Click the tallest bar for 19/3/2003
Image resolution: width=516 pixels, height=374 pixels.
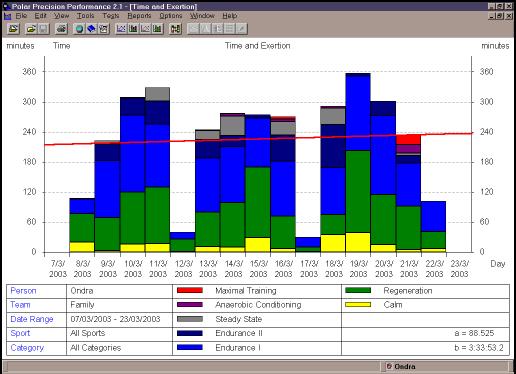358,163
